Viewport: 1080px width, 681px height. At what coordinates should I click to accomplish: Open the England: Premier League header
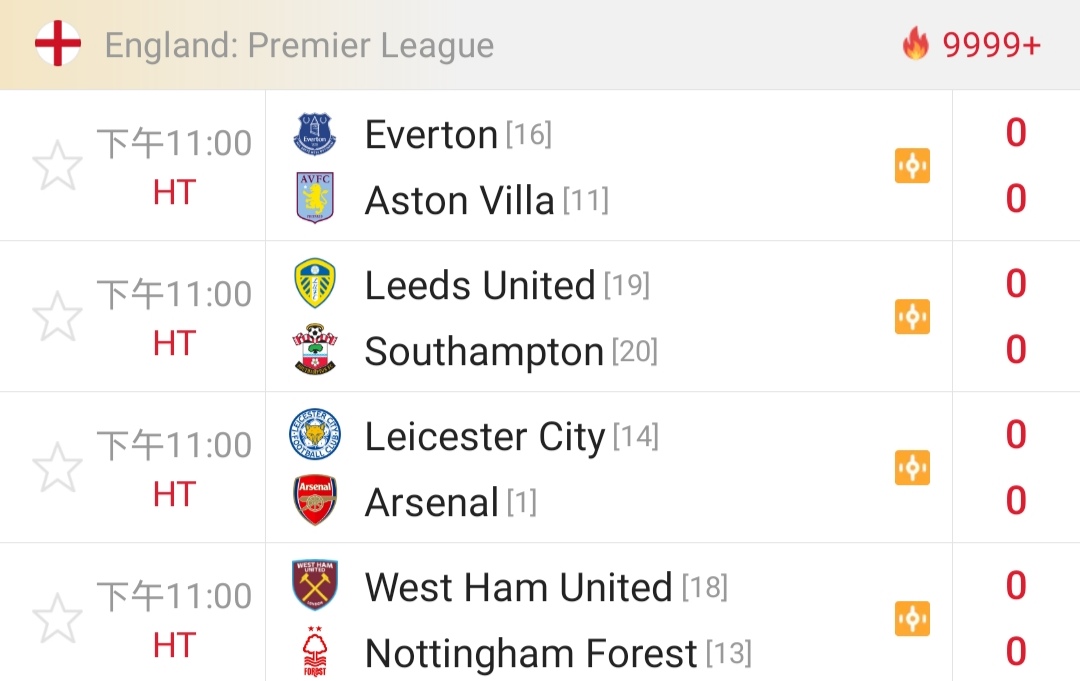pyautogui.click(x=299, y=46)
